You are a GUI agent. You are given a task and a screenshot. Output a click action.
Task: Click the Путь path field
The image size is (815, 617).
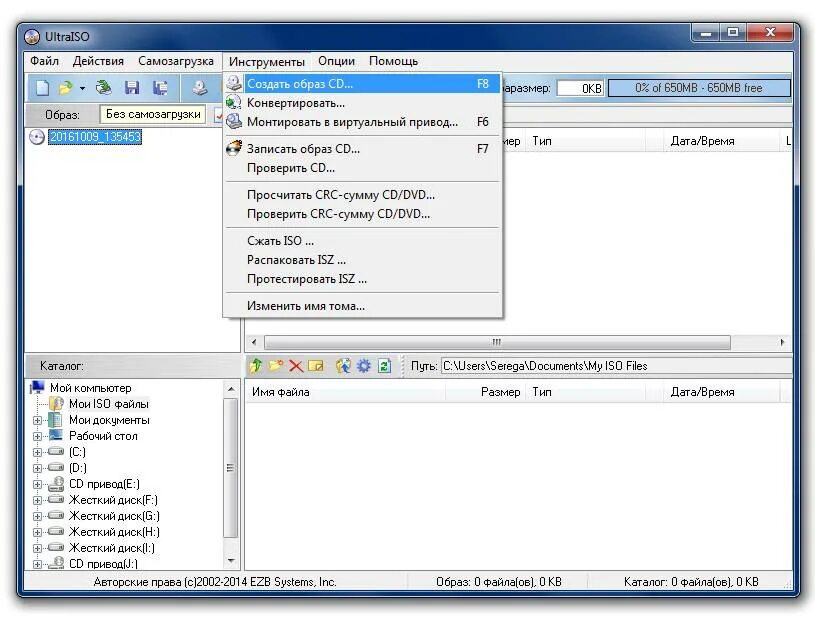coord(616,366)
